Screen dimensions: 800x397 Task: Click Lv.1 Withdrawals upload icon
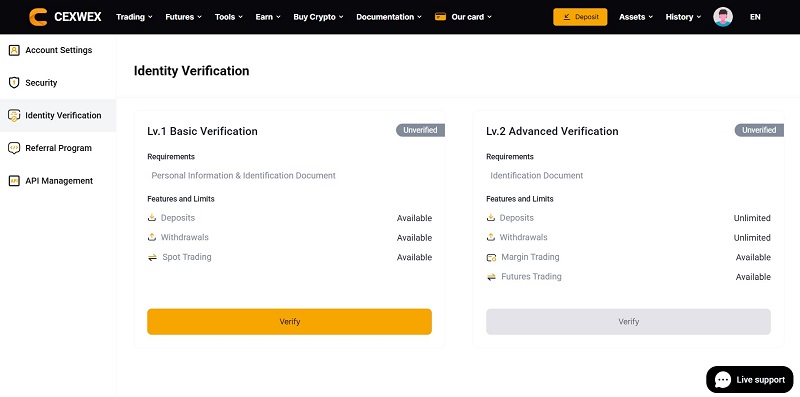[152, 237]
